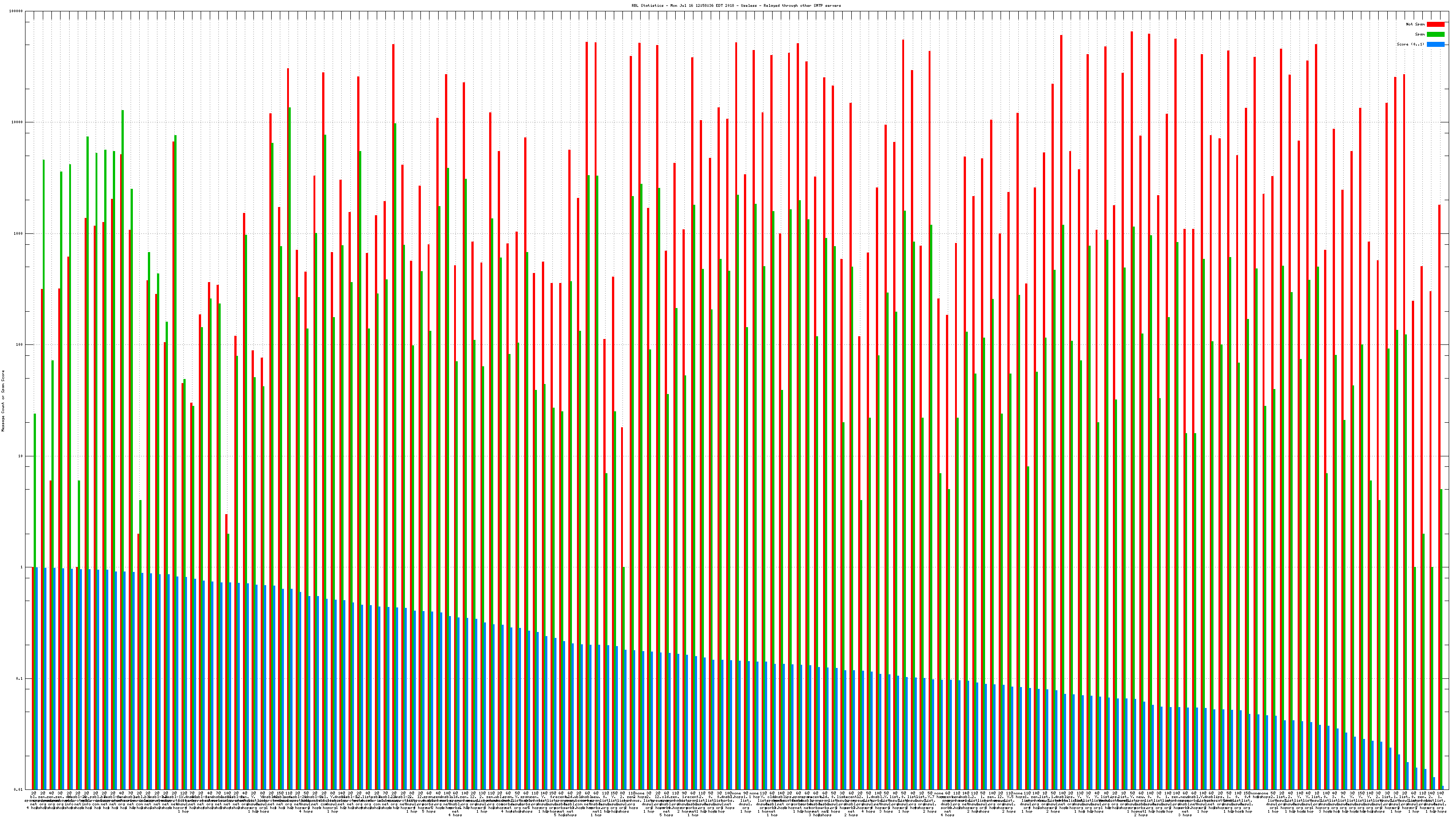
Task: Click the 100000 y-axis tick label
Action: point(17,11)
